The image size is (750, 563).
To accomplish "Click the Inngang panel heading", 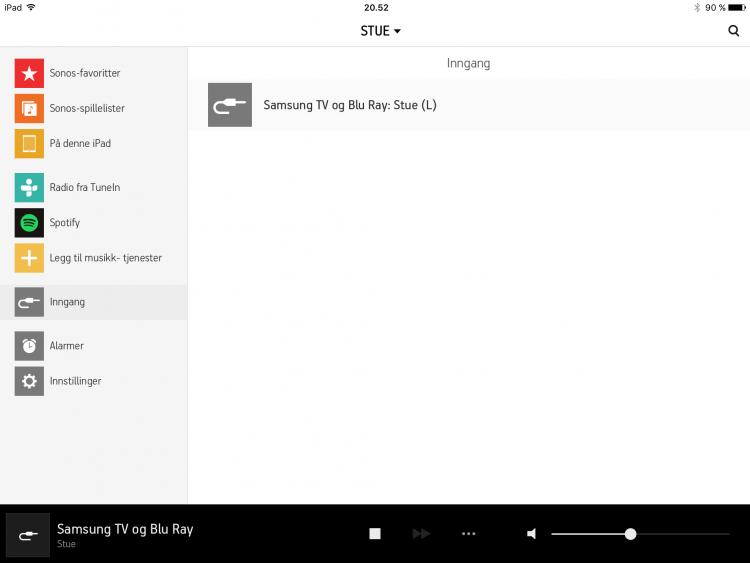I will pos(468,63).
